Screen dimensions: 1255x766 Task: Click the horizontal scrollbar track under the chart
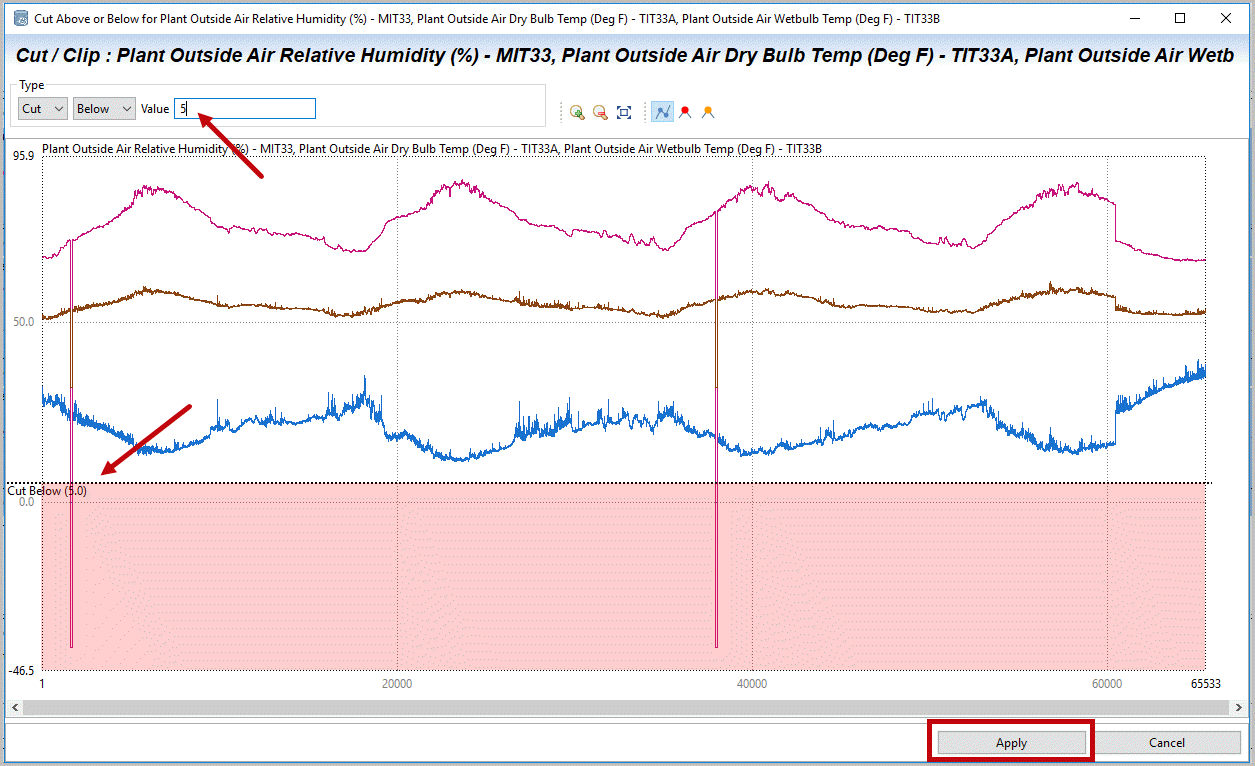pyautogui.click(x=625, y=707)
